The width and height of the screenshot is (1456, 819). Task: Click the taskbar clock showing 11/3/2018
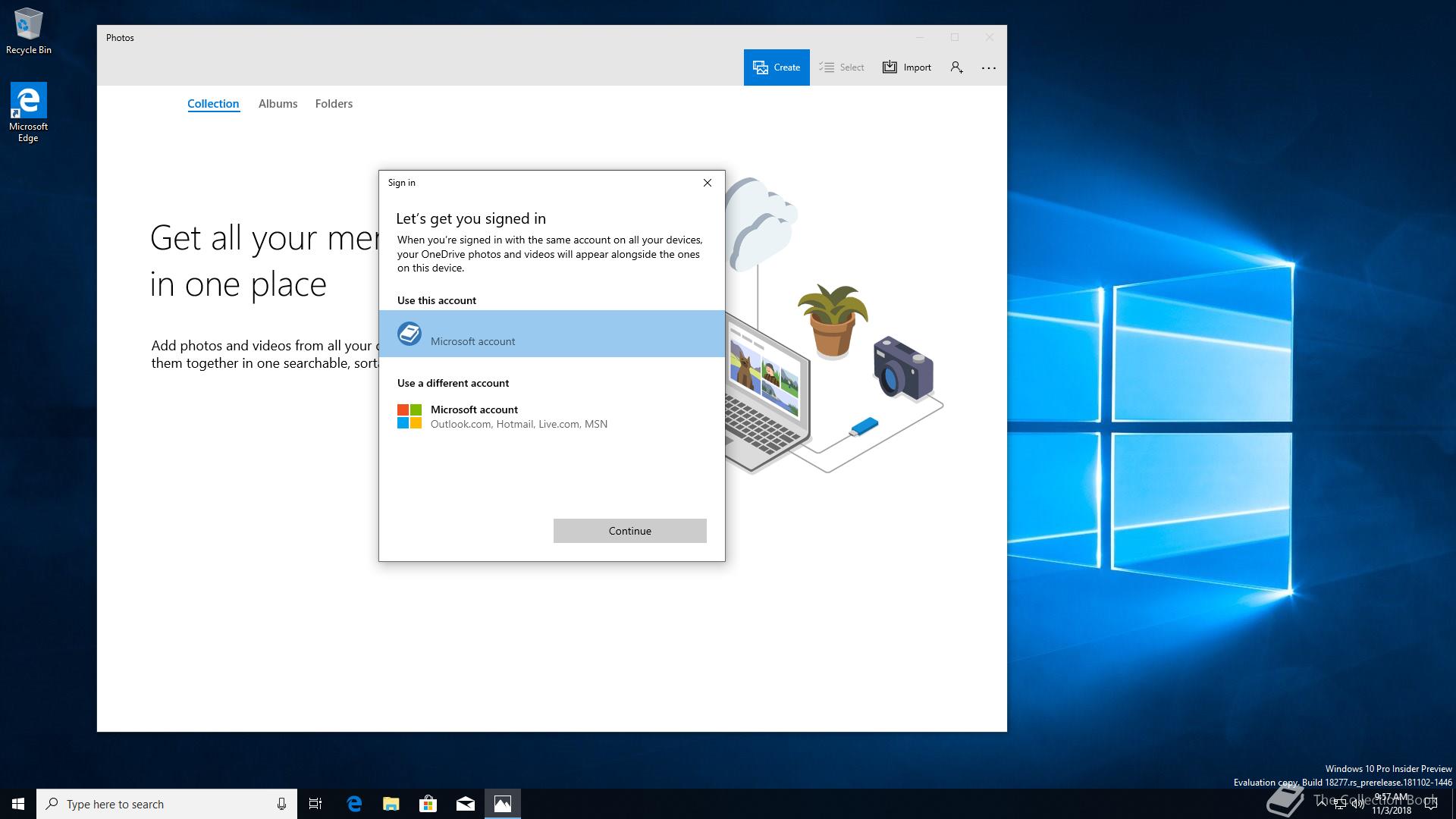pos(1392,804)
